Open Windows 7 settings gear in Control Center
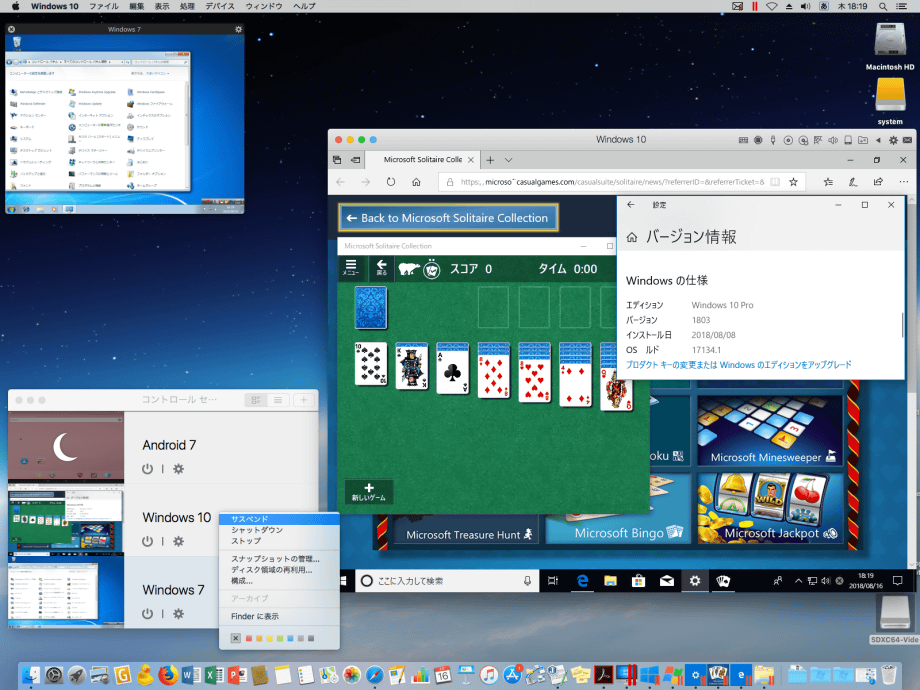920x690 pixels. coord(178,613)
